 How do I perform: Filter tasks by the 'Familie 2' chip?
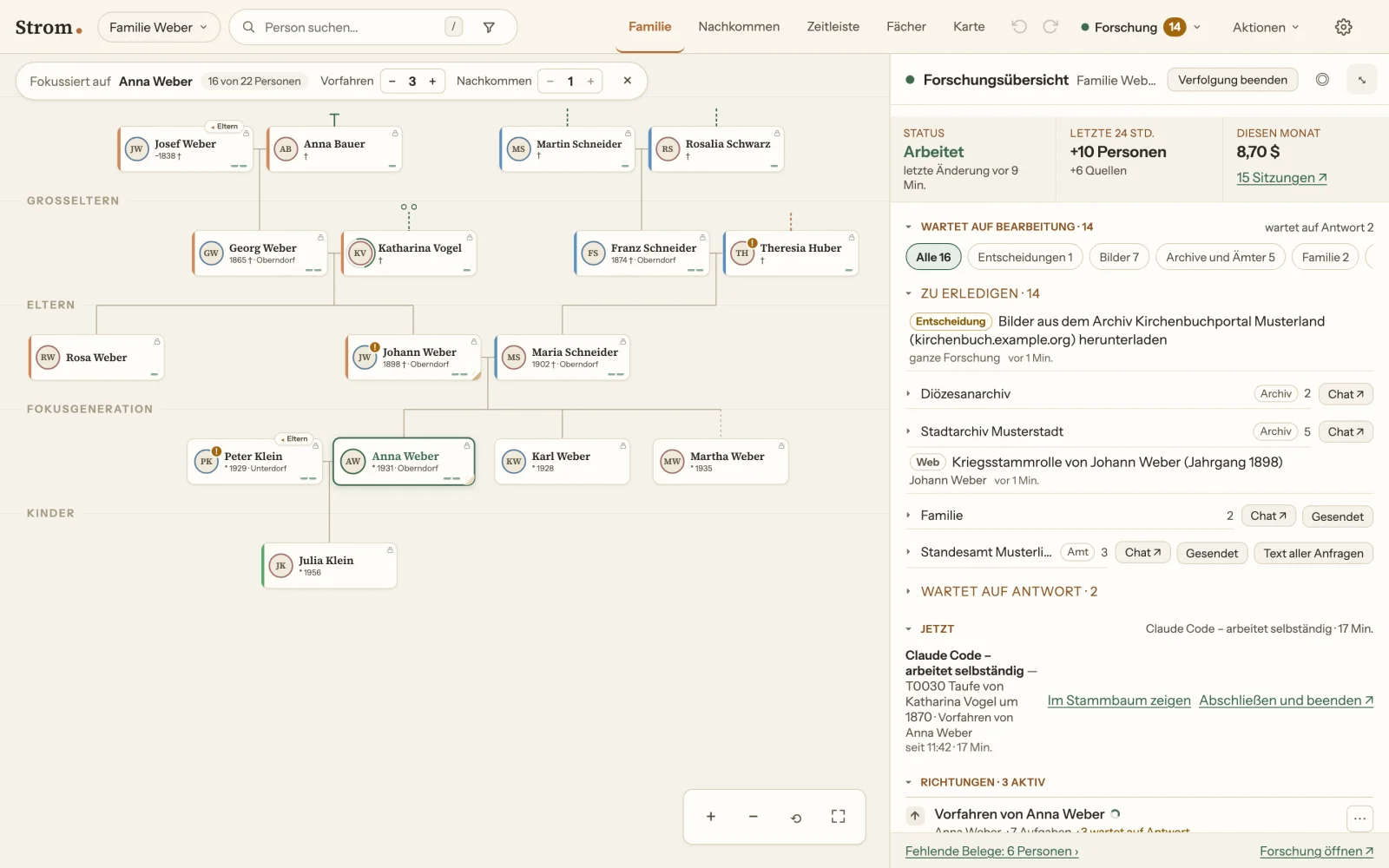tap(1326, 257)
